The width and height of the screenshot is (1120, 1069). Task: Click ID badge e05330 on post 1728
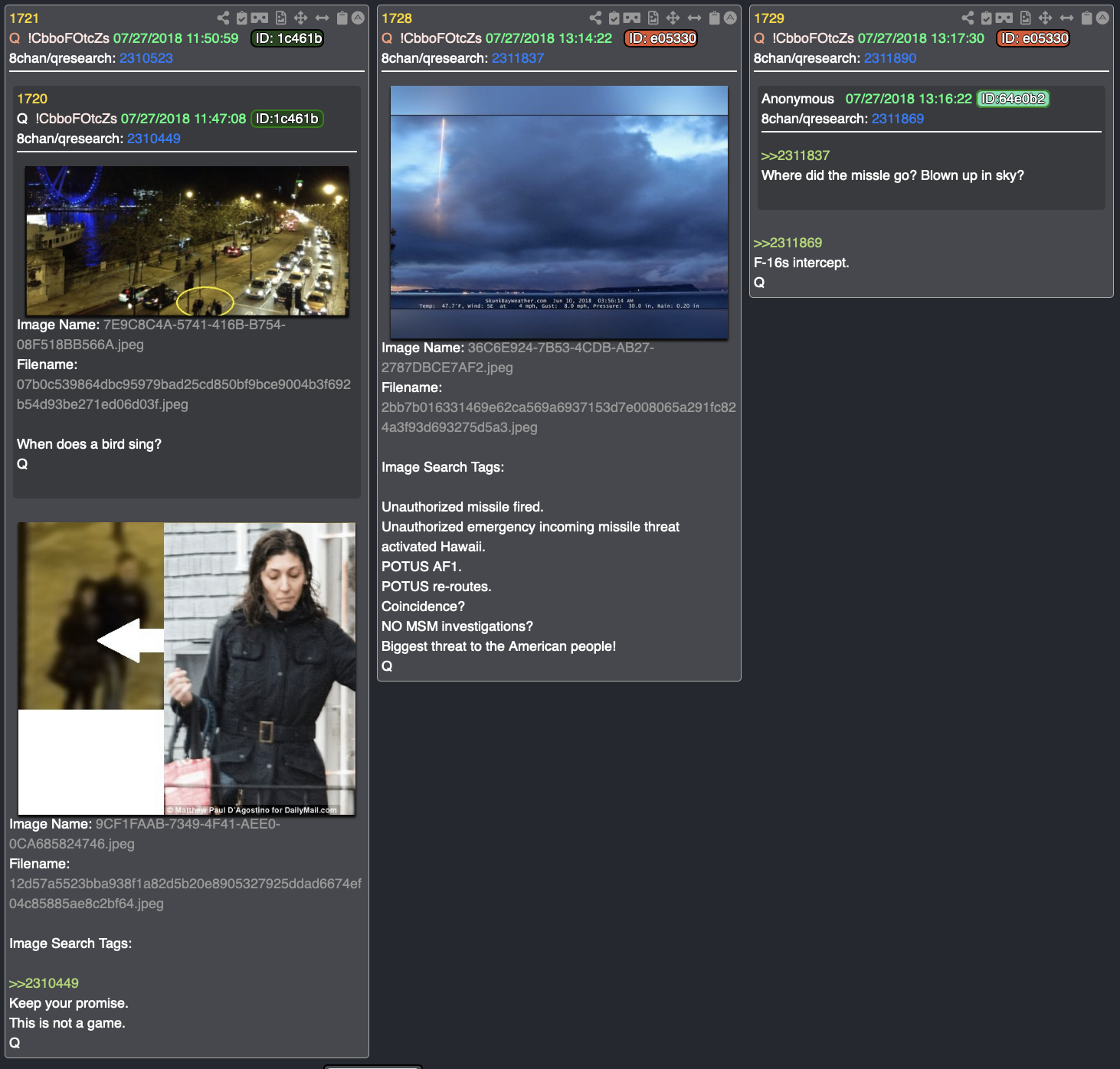(662, 38)
